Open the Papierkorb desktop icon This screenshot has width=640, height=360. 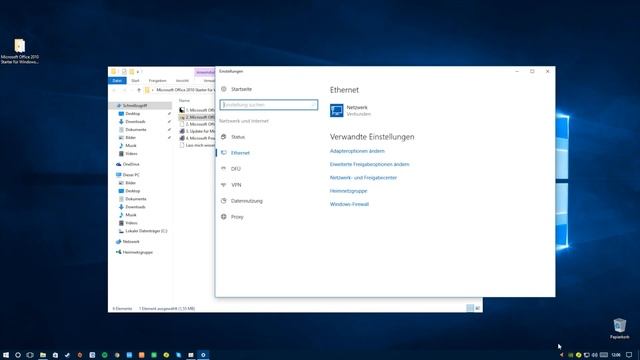click(620, 329)
